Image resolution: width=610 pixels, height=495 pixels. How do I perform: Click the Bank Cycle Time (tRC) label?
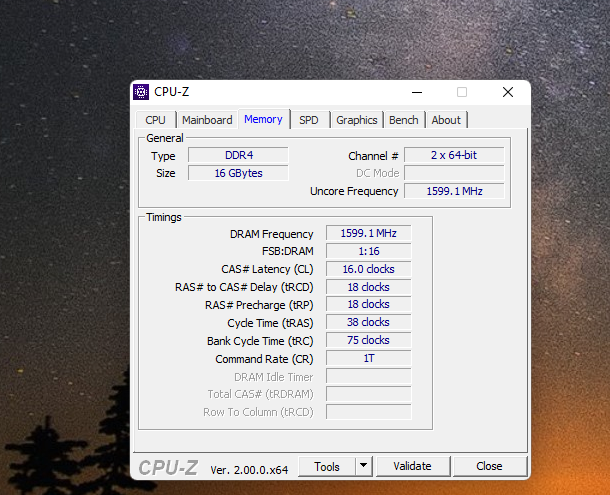(260, 341)
